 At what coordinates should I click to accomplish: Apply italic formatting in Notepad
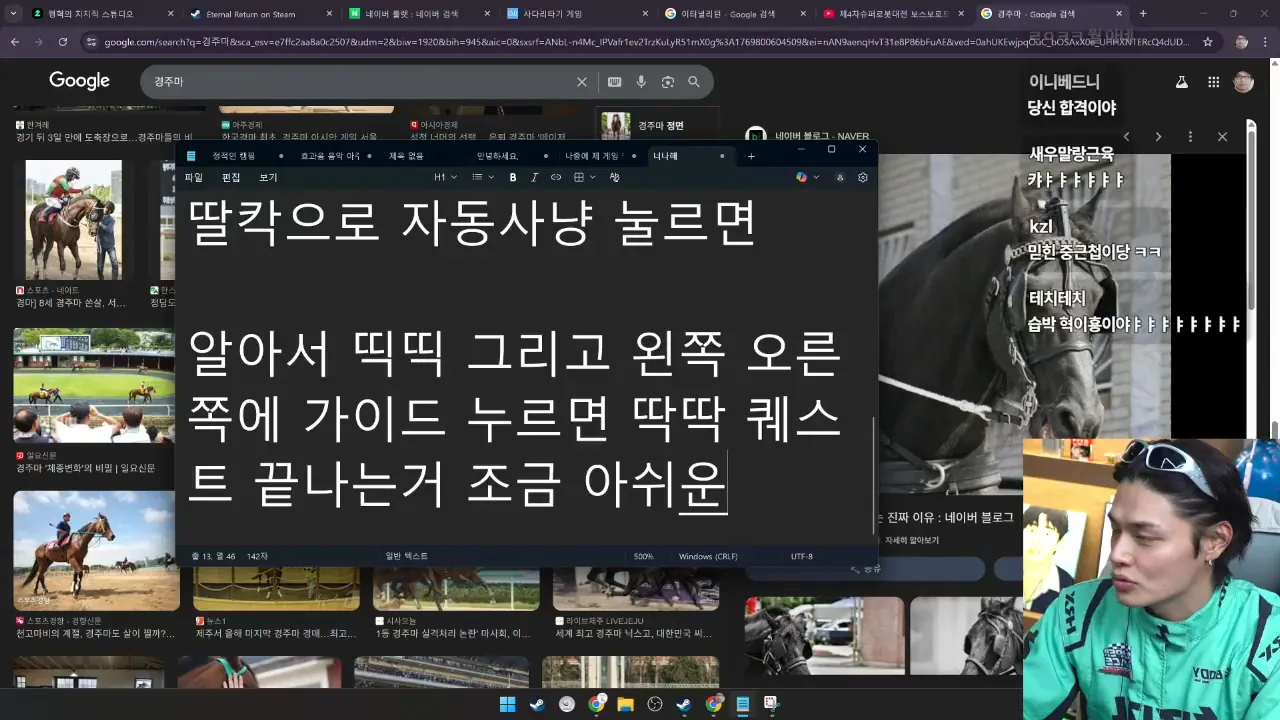535,177
